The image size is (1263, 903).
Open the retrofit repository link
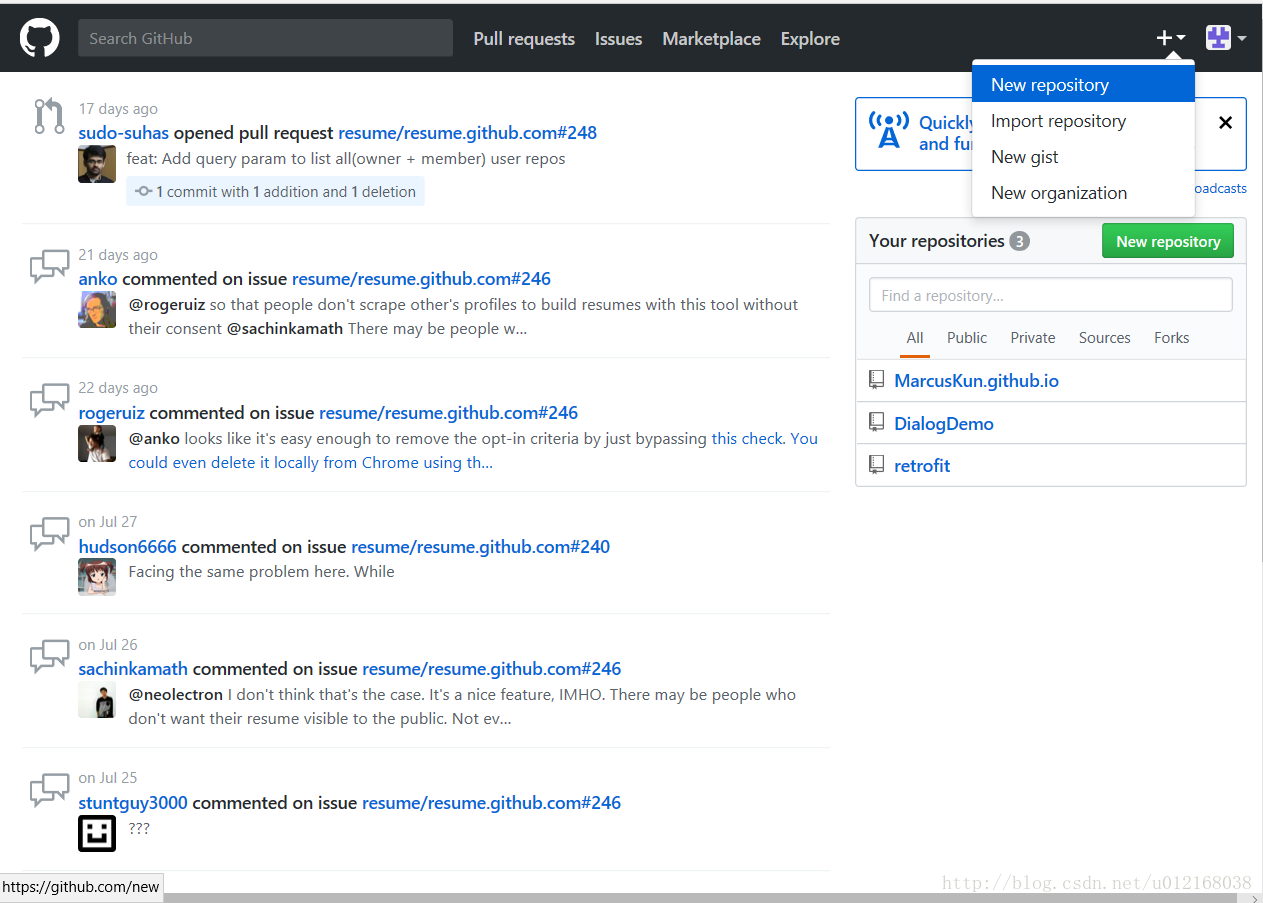(x=922, y=466)
